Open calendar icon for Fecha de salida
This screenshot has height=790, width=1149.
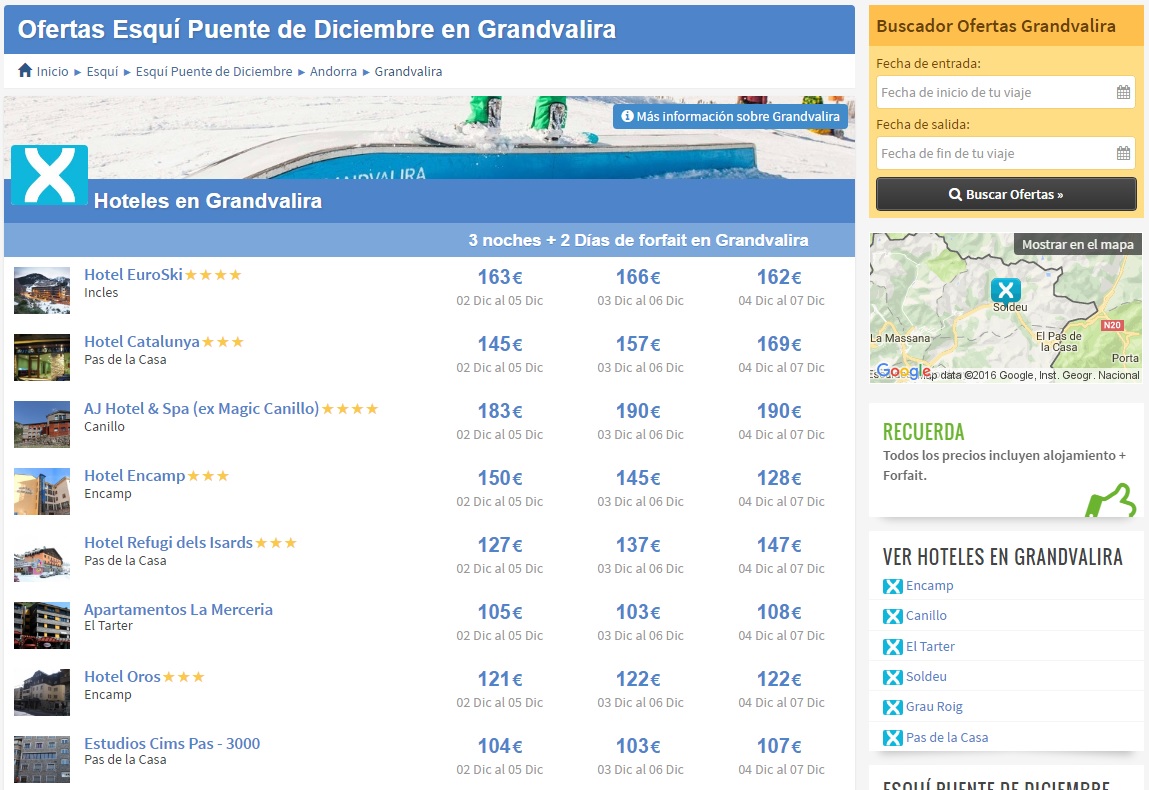(x=1123, y=153)
